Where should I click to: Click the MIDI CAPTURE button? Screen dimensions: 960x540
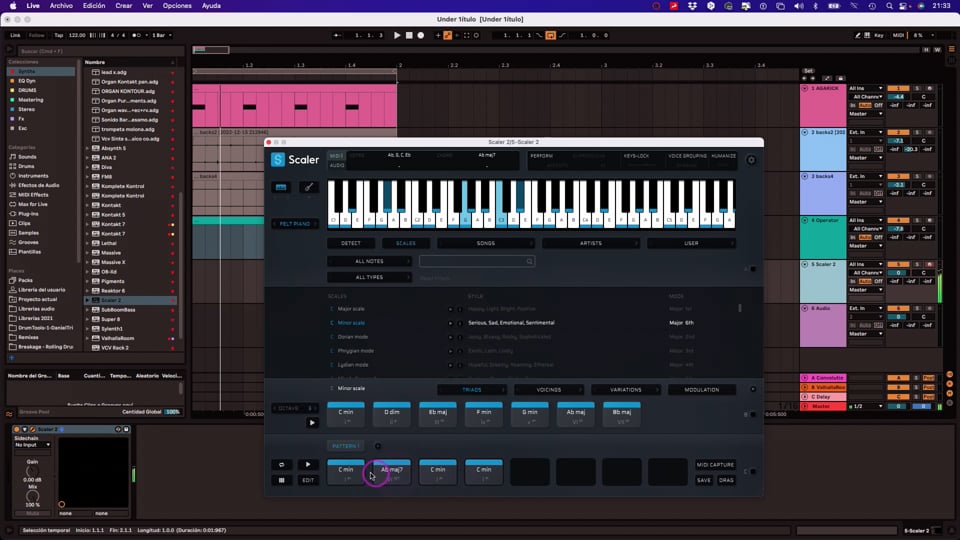point(715,465)
